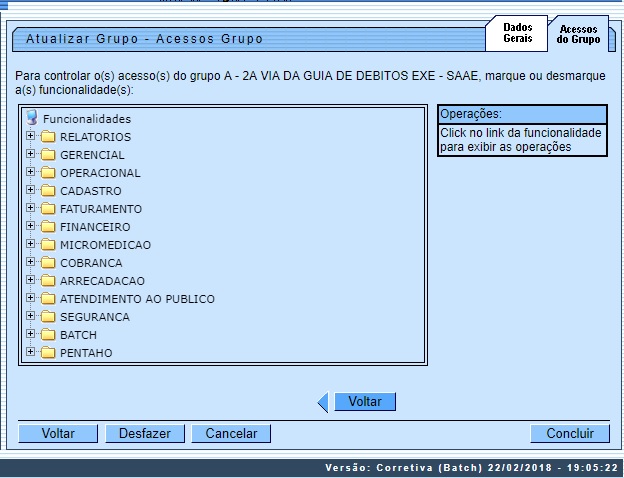Image resolution: width=624 pixels, height=478 pixels.
Task: Click the CADASTRO folder icon
Action: [48, 191]
